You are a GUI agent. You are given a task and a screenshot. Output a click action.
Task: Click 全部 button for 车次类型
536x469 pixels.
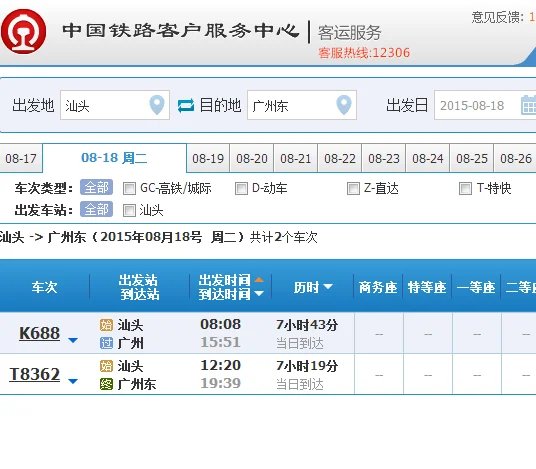pyautogui.click(x=96, y=187)
